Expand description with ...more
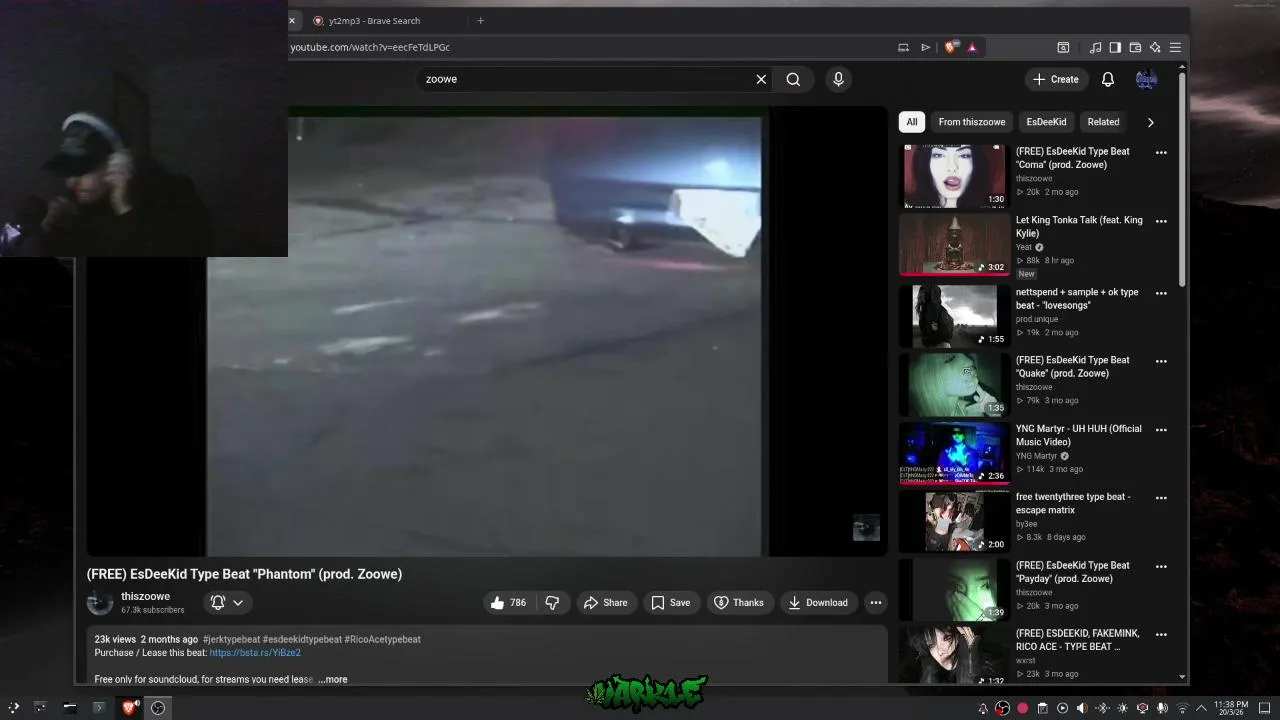The image size is (1280, 720). coord(332,679)
